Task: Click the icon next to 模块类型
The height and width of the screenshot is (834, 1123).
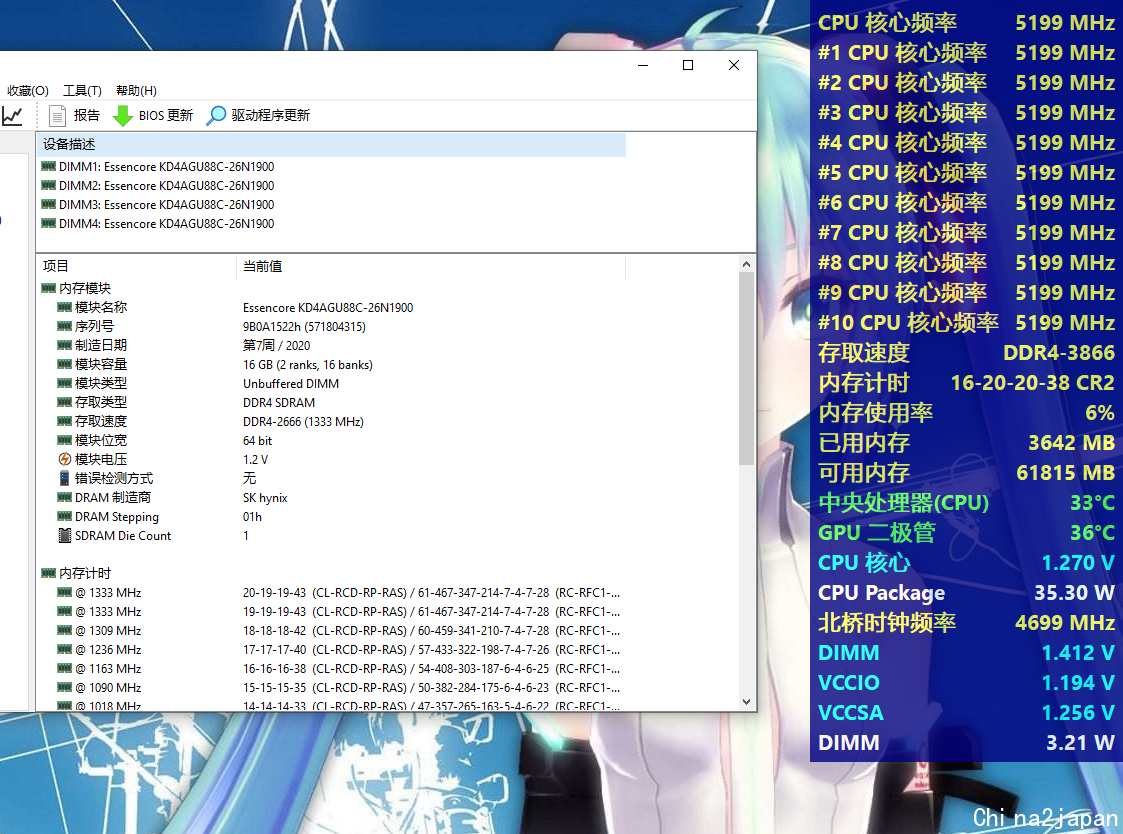Action: tap(64, 383)
